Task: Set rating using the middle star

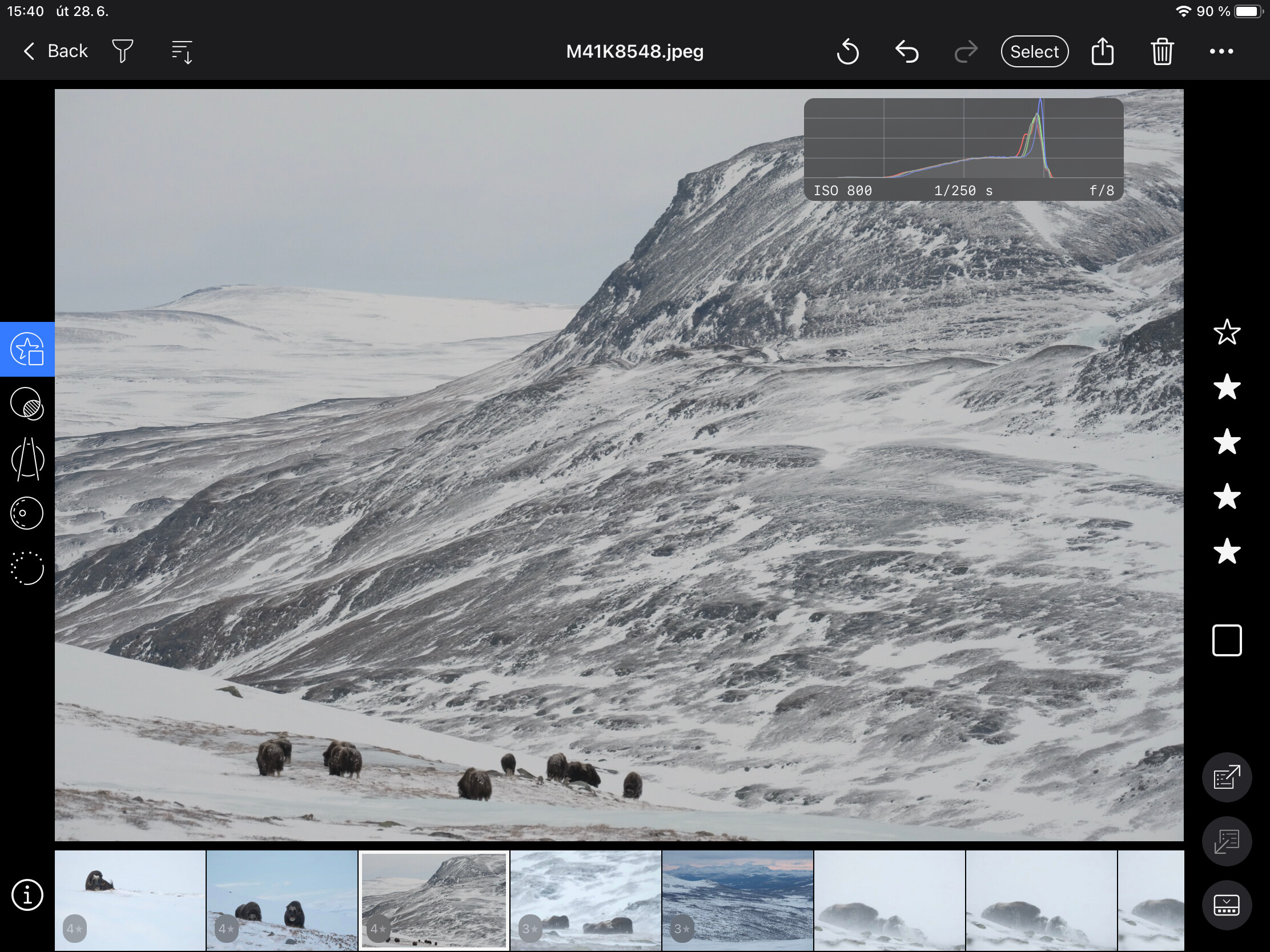Action: (x=1227, y=442)
